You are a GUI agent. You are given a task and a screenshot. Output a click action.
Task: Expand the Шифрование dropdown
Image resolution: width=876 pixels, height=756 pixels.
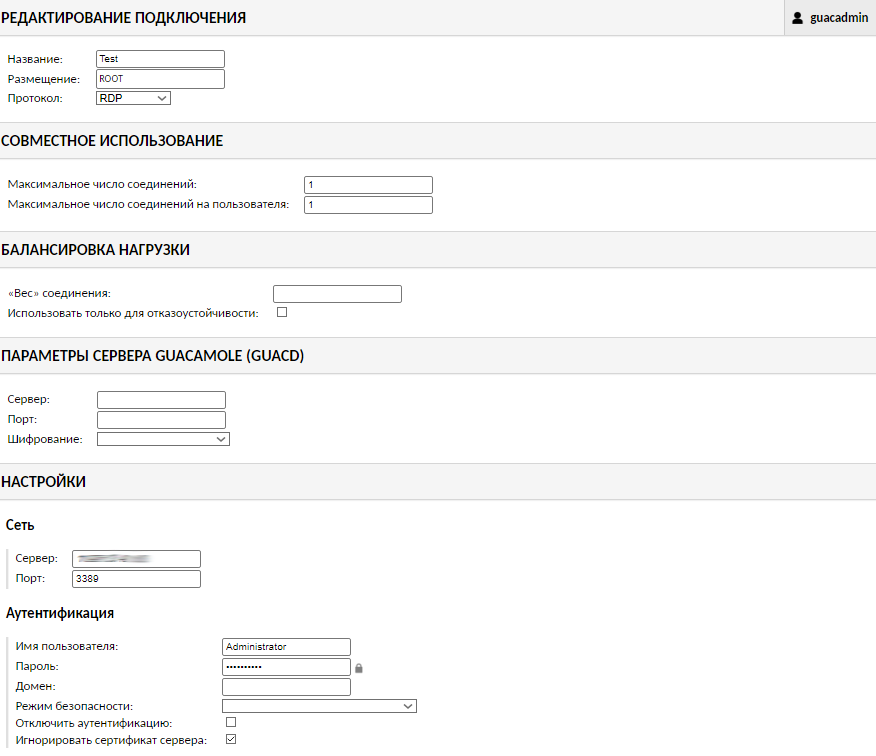163,438
